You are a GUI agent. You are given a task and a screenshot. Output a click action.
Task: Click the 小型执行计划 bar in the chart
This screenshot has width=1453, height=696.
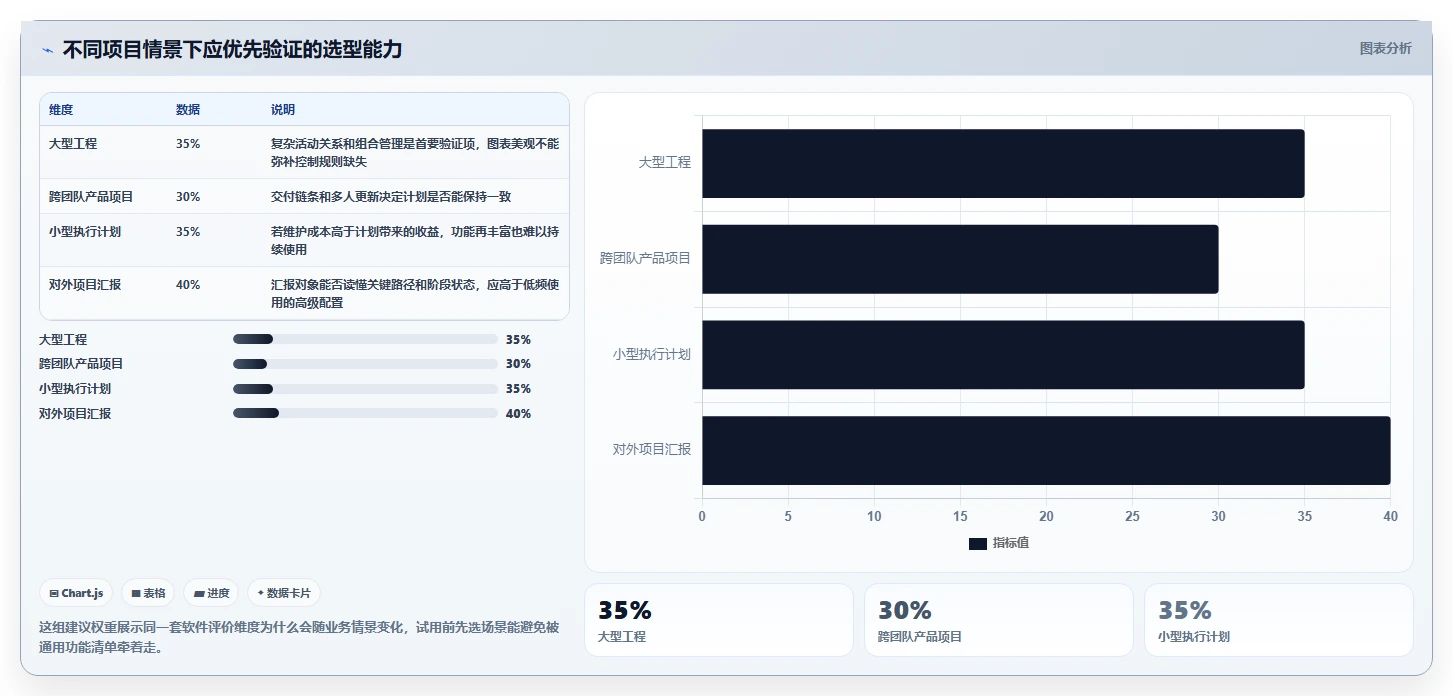click(x=1003, y=355)
